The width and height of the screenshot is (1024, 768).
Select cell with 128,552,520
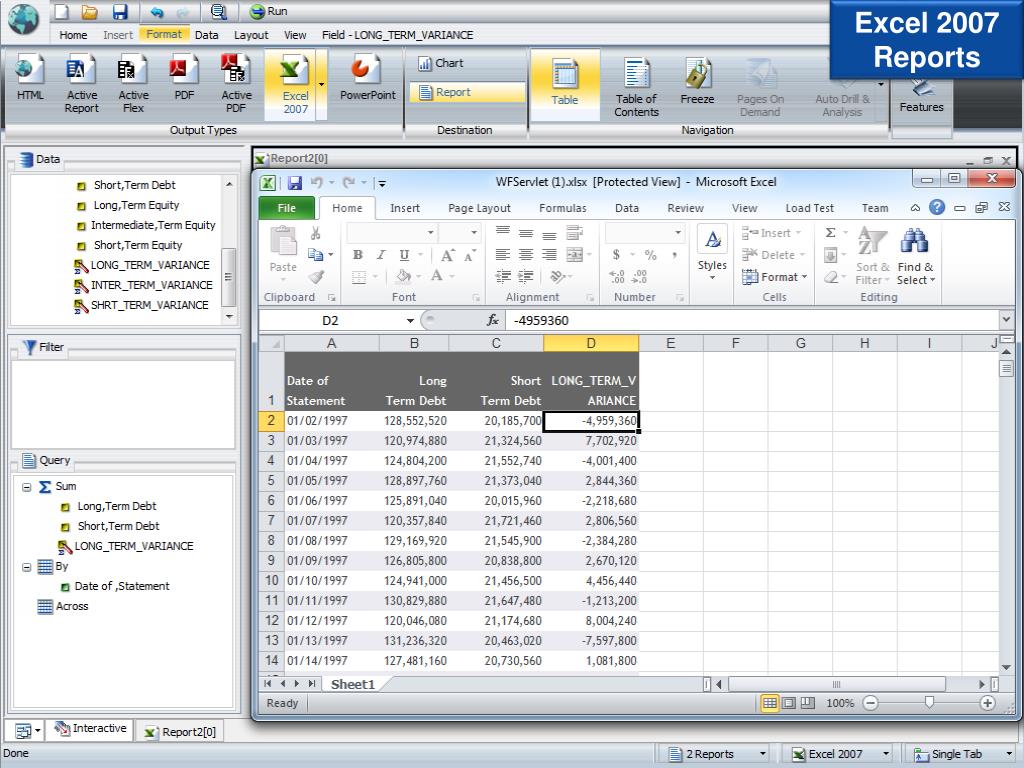[x=414, y=421]
